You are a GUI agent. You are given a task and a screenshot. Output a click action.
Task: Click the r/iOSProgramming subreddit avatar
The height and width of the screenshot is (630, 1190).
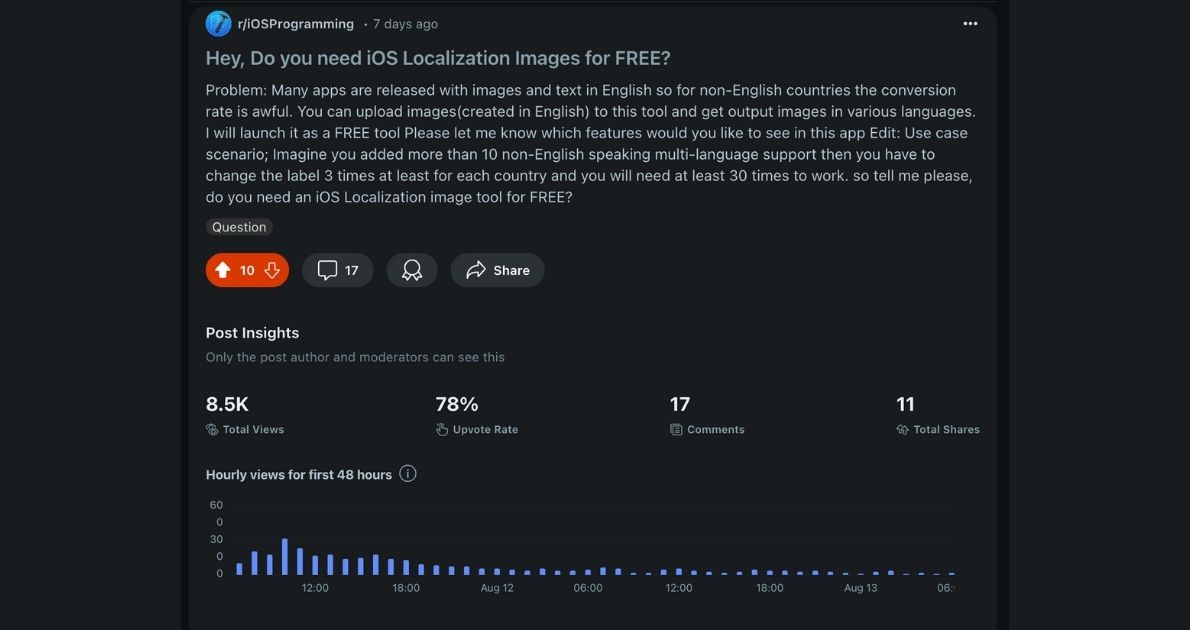[216, 23]
